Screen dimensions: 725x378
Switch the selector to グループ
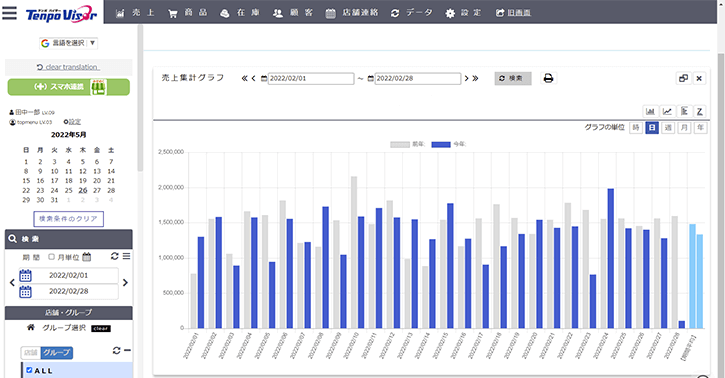click(x=56, y=353)
